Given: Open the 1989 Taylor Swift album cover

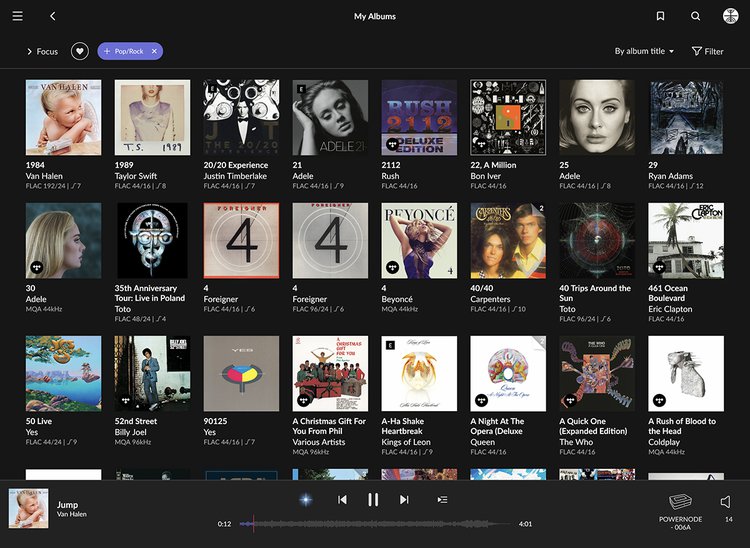Looking at the screenshot, I should tap(153, 117).
